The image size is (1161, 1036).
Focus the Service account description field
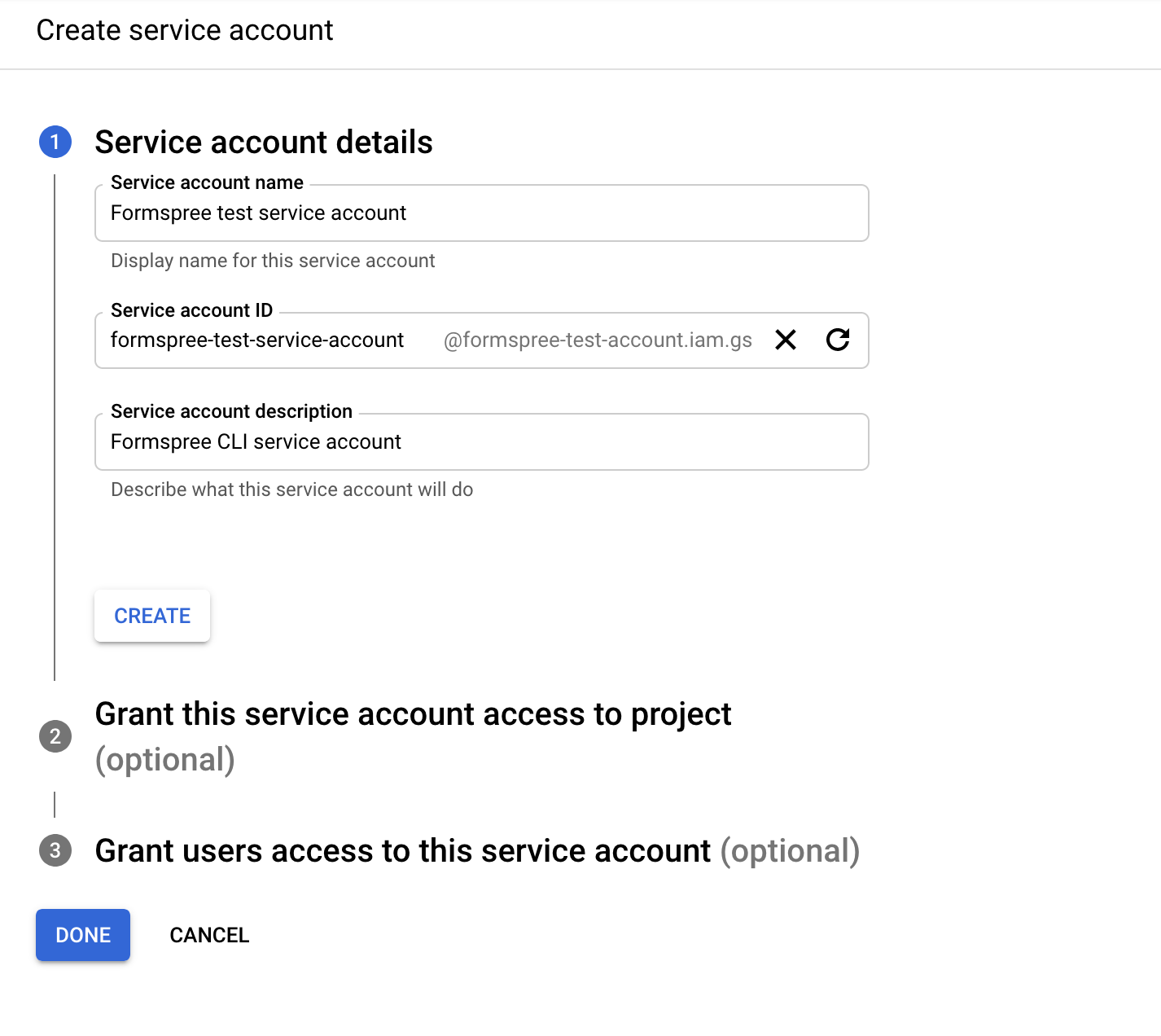click(480, 442)
